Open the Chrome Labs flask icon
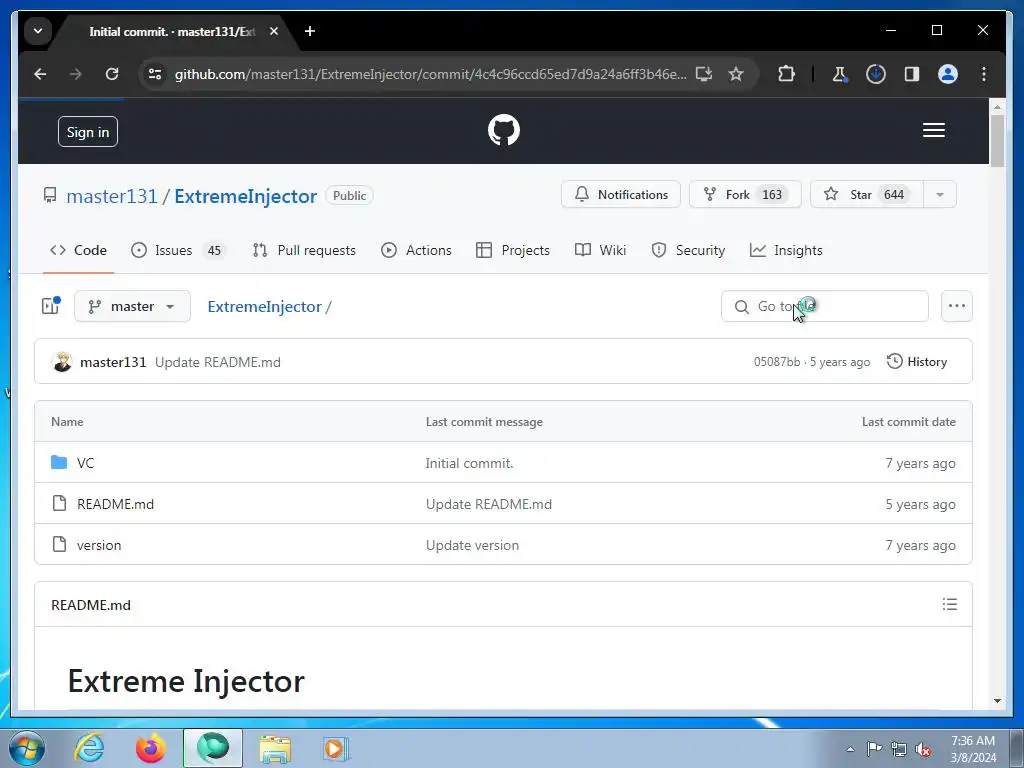 click(839, 74)
